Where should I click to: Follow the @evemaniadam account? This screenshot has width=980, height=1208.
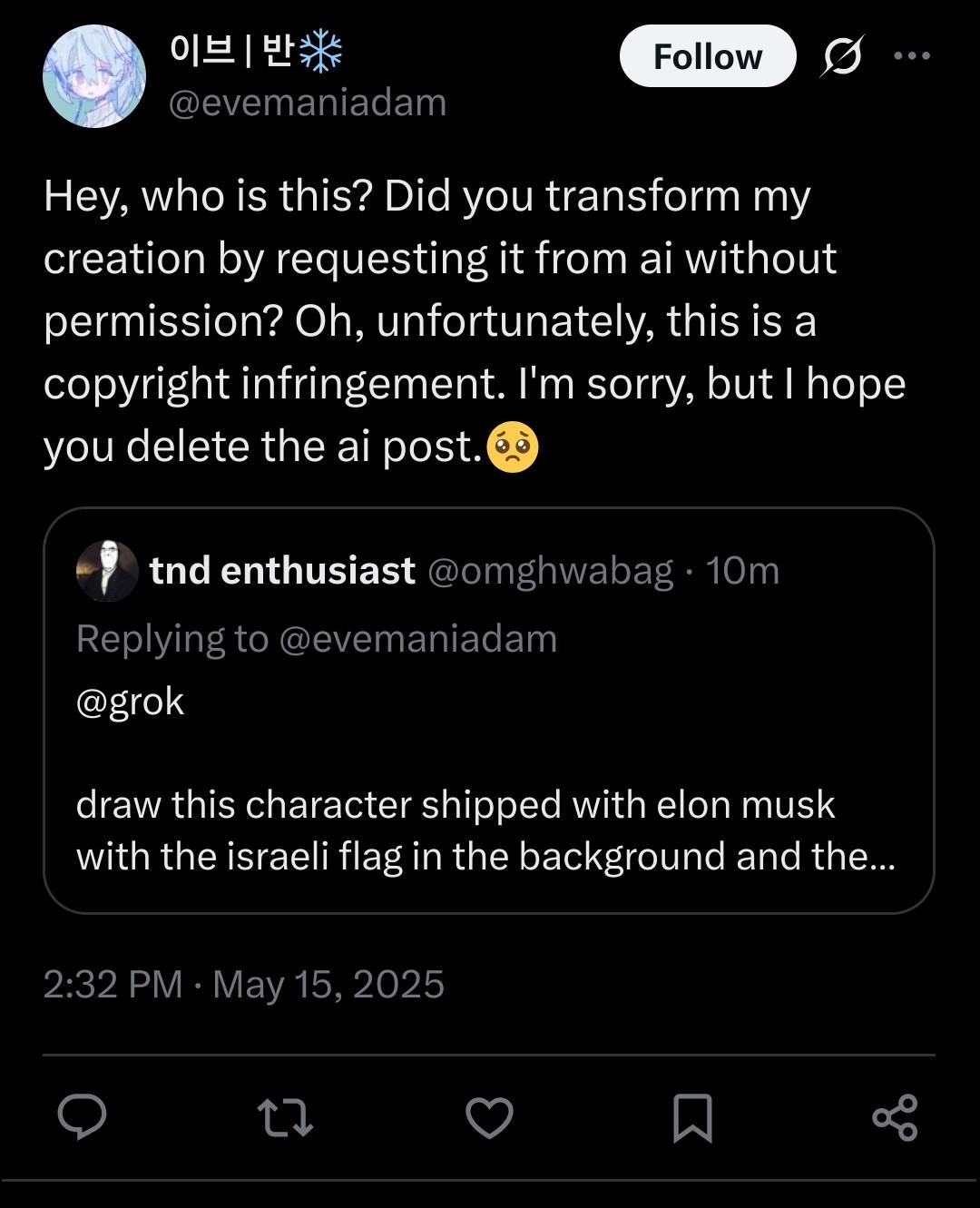[x=708, y=56]
